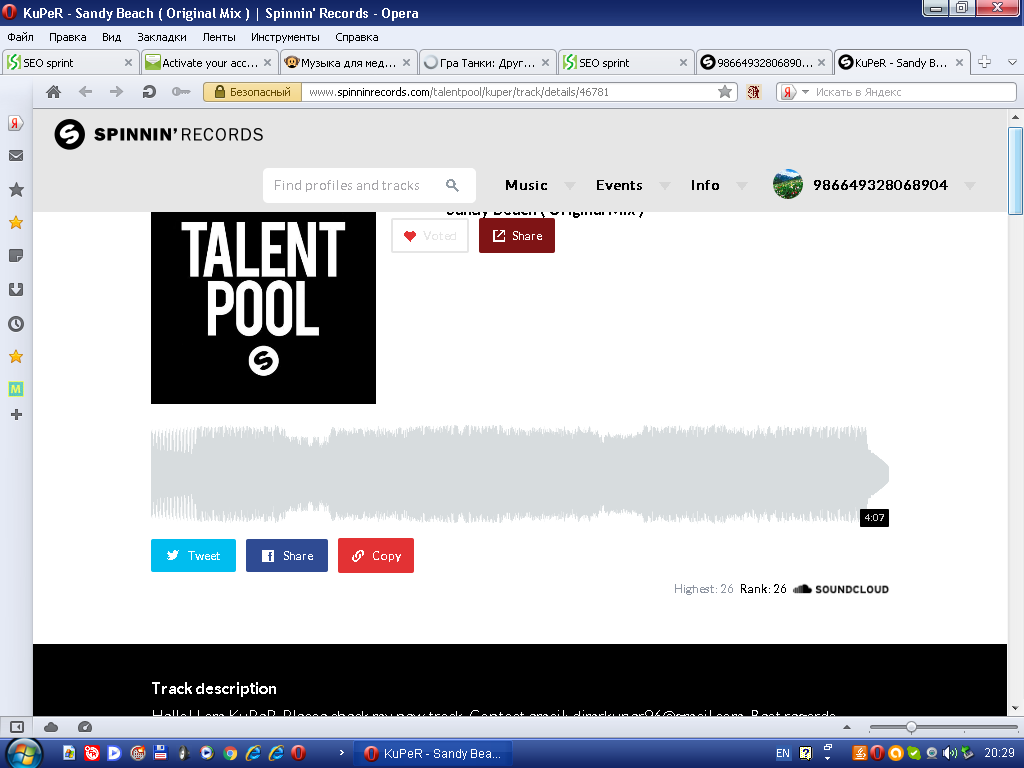This screenshot has height=768, width=1024.
Task: Click the vertical scrollbar thumb
Action: pyautogui.click(x=1015, y=171)
